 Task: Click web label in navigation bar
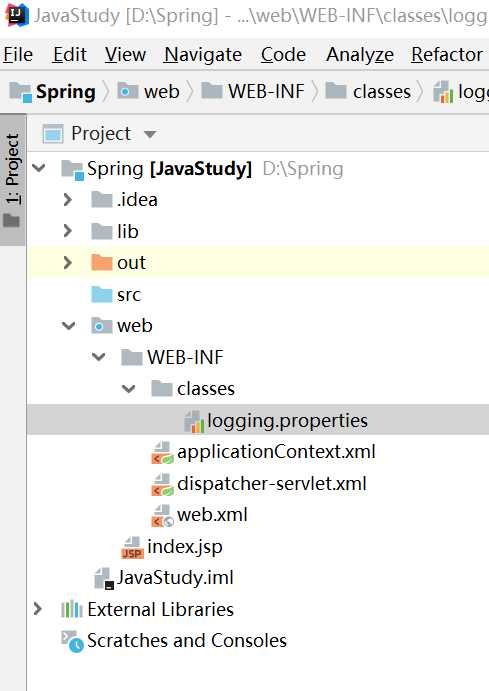162,92
